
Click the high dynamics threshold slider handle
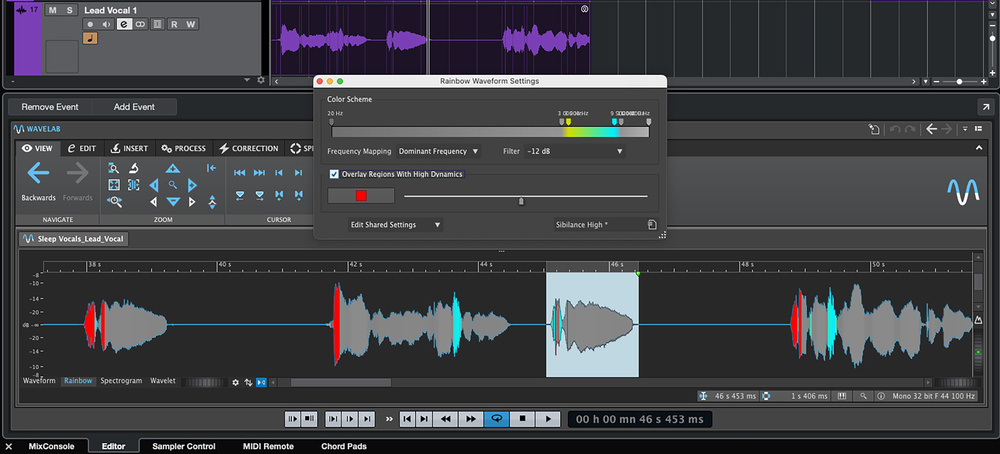(521, 201)
